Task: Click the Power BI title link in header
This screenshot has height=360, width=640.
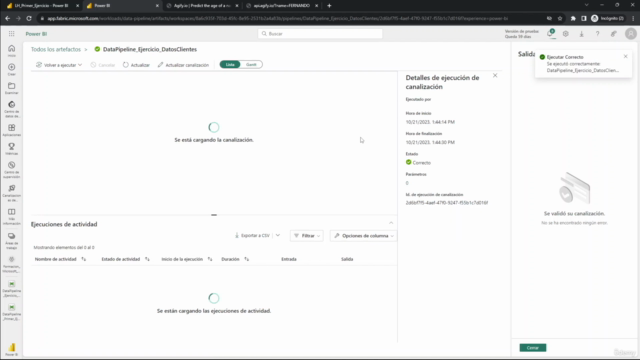Action: pos(36,34)
